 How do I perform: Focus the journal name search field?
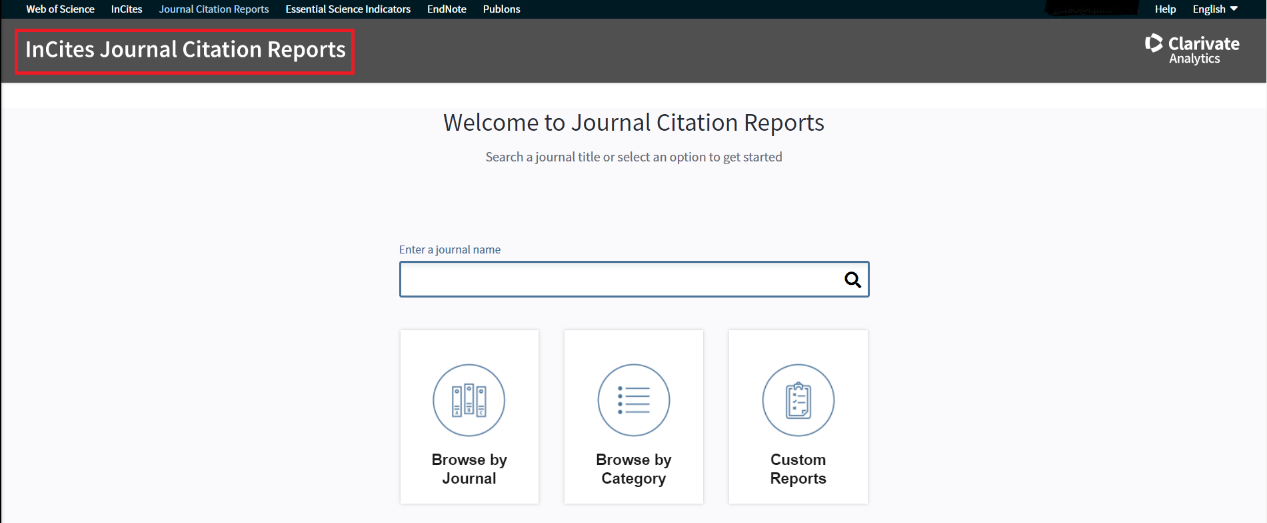pos(620,280)
